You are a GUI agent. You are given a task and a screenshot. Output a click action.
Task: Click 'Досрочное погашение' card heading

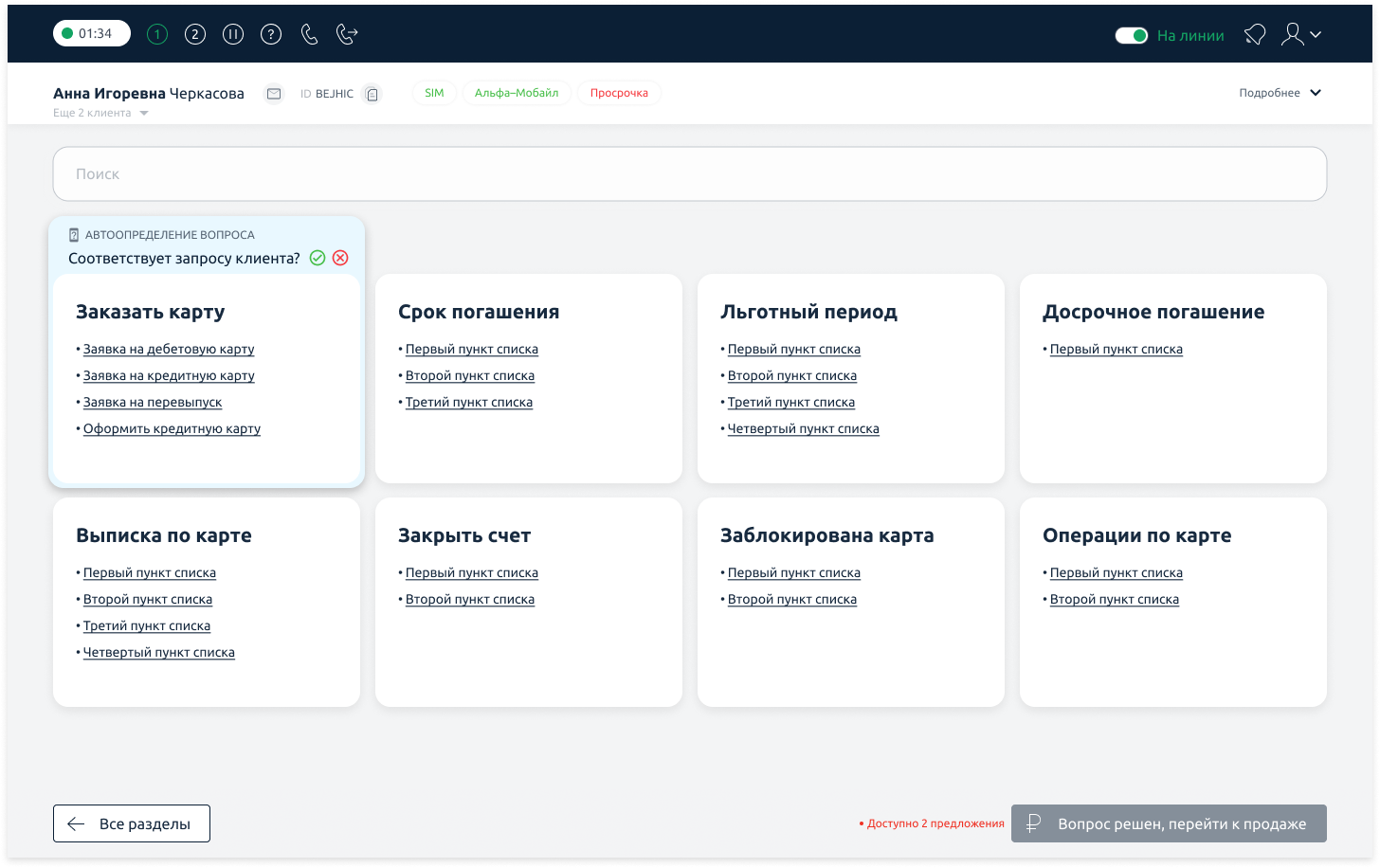[x=1153, y=312]
